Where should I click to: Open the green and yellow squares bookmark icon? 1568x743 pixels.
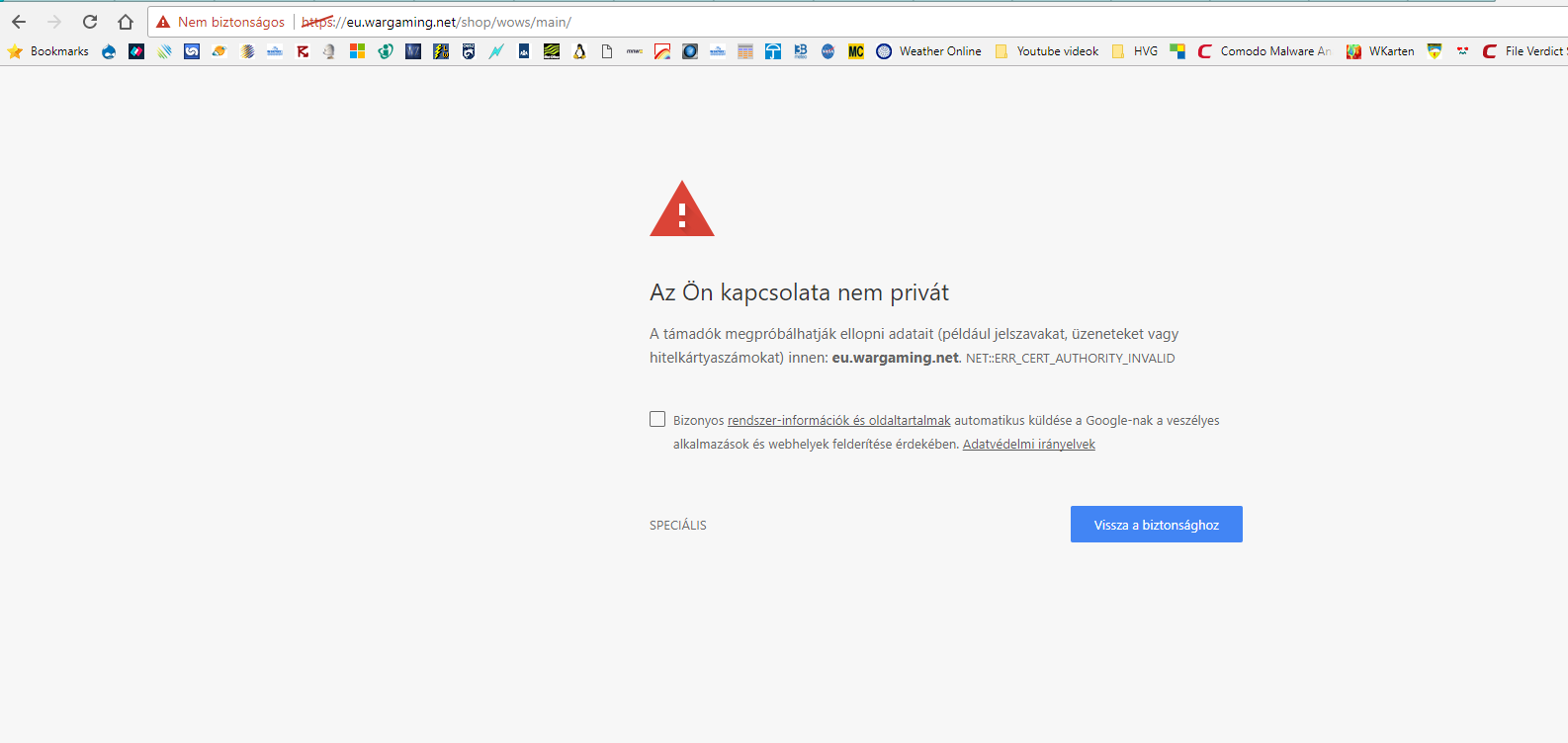(x=1176, y=51)
